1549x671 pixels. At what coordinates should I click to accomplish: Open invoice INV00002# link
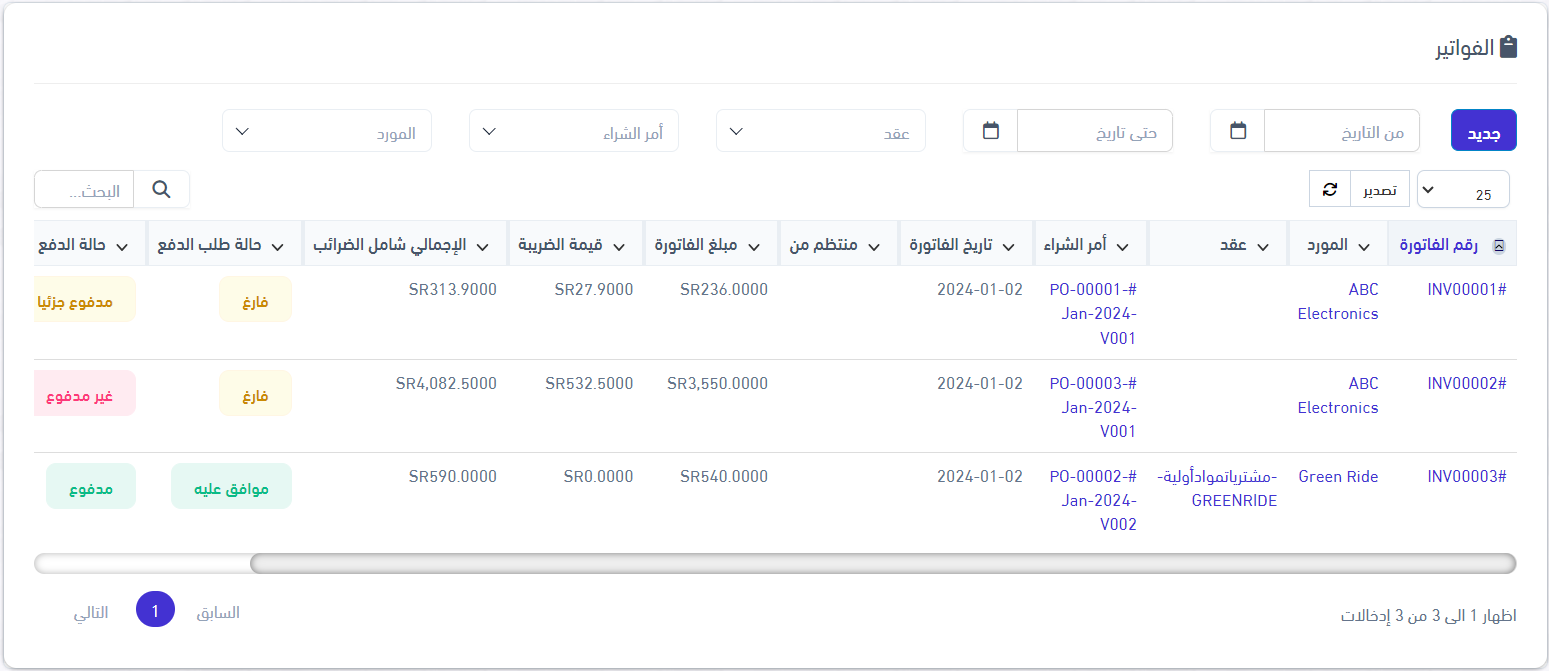pyautogui.click(x=1466, y=384)
